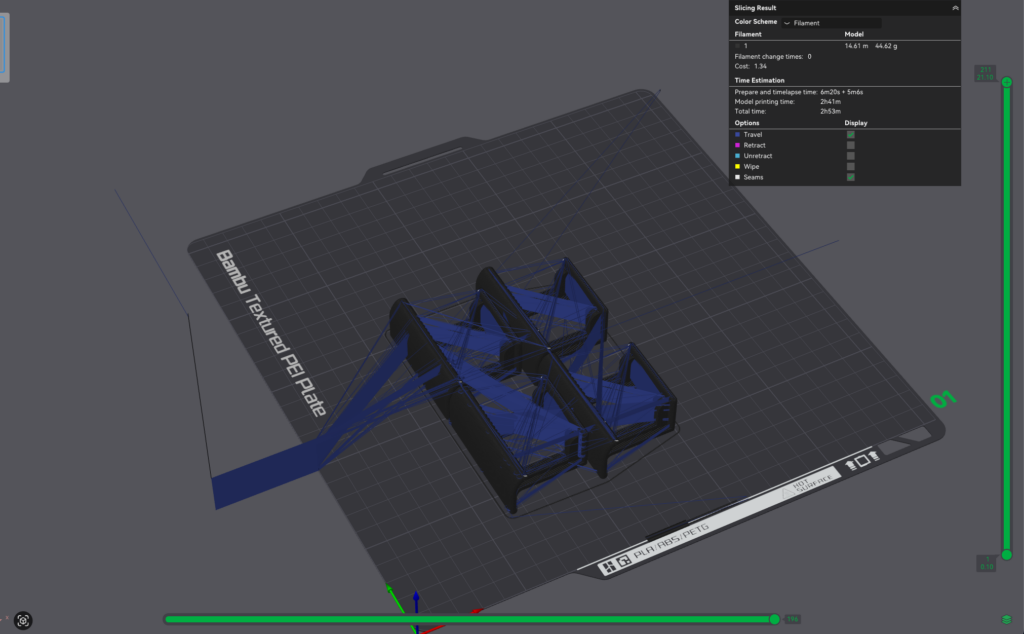Screen dimensions: 1024x634
Task: Click the layers icon below vertical slider
Action: (1006, 619)
